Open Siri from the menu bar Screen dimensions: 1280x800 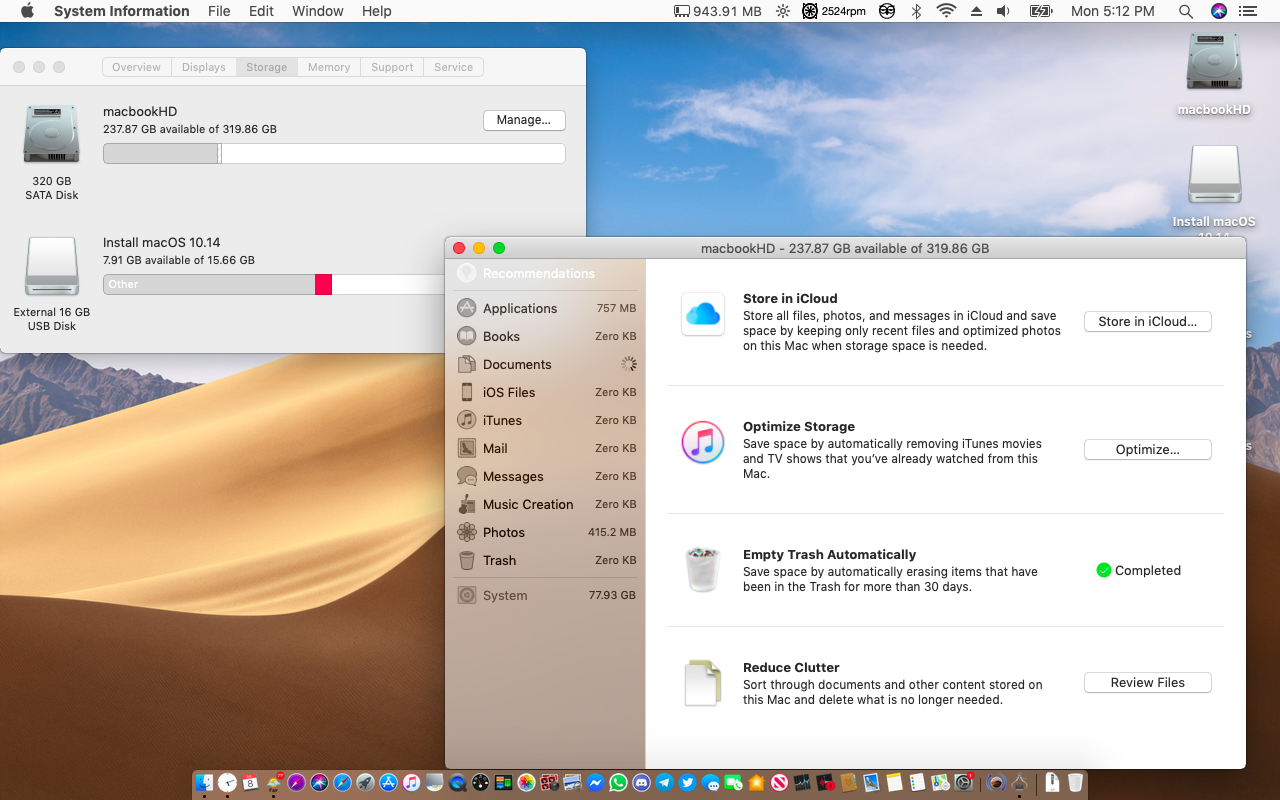(1218, 11)
